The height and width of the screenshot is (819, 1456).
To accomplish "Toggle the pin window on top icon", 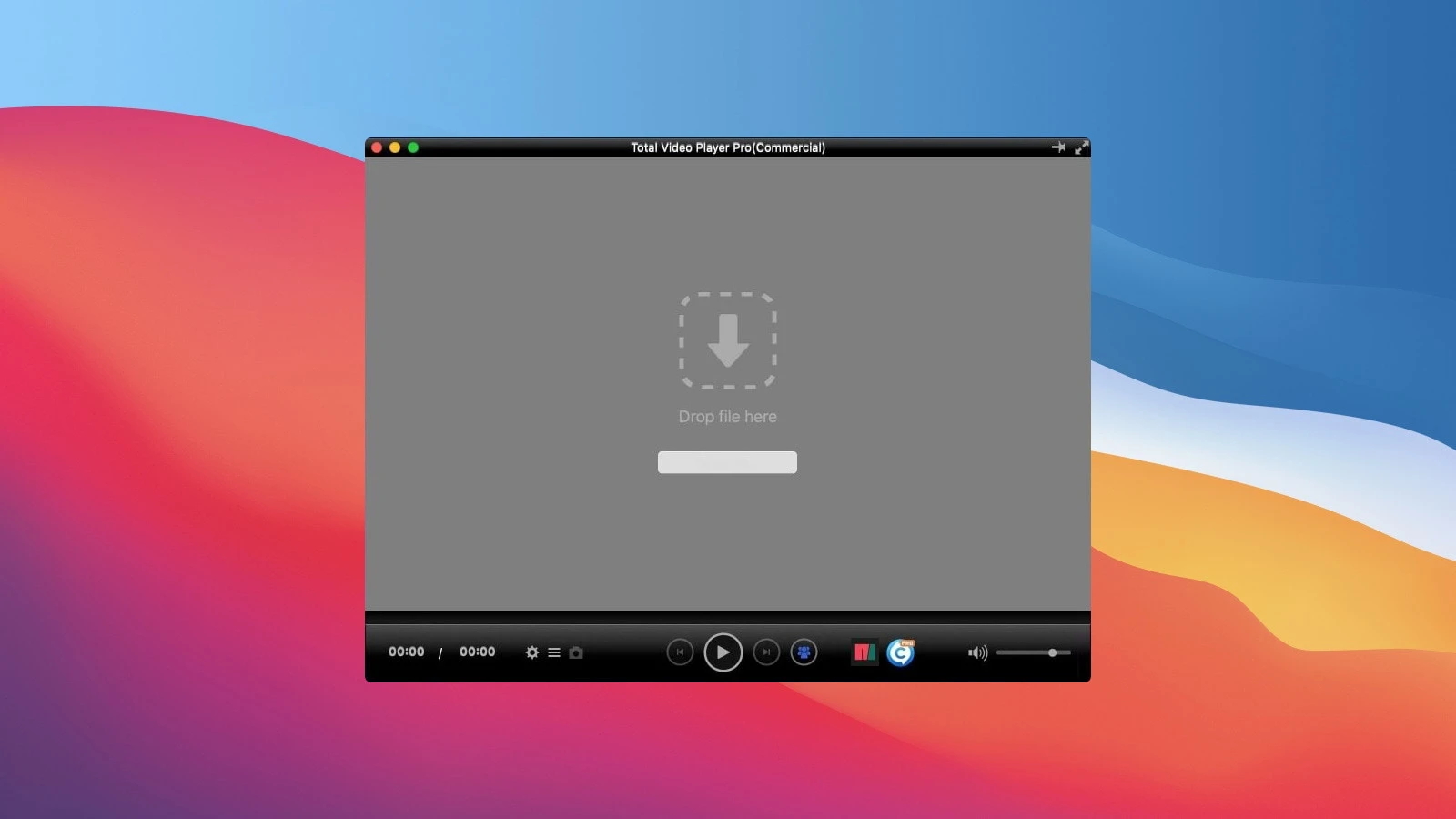I will click(1059, 147).
